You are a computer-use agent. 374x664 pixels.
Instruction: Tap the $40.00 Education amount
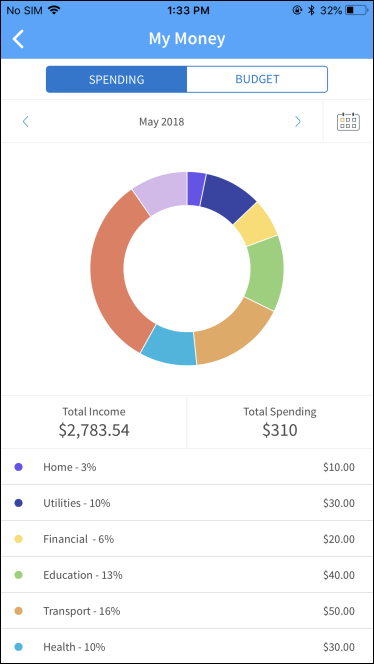(339, 575)
